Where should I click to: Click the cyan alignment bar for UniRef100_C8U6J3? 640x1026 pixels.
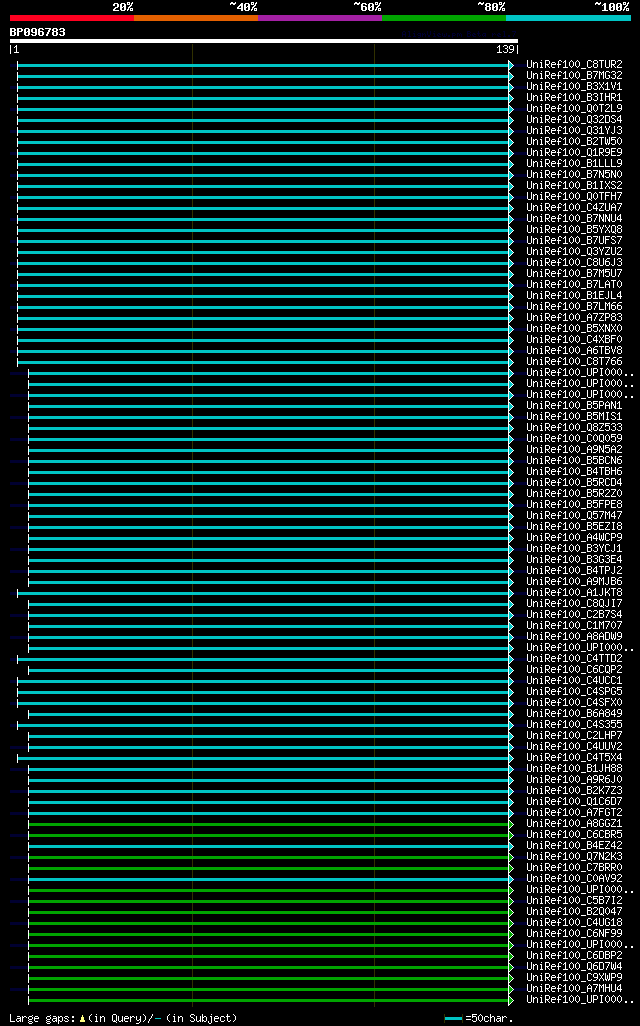(264, 263)
